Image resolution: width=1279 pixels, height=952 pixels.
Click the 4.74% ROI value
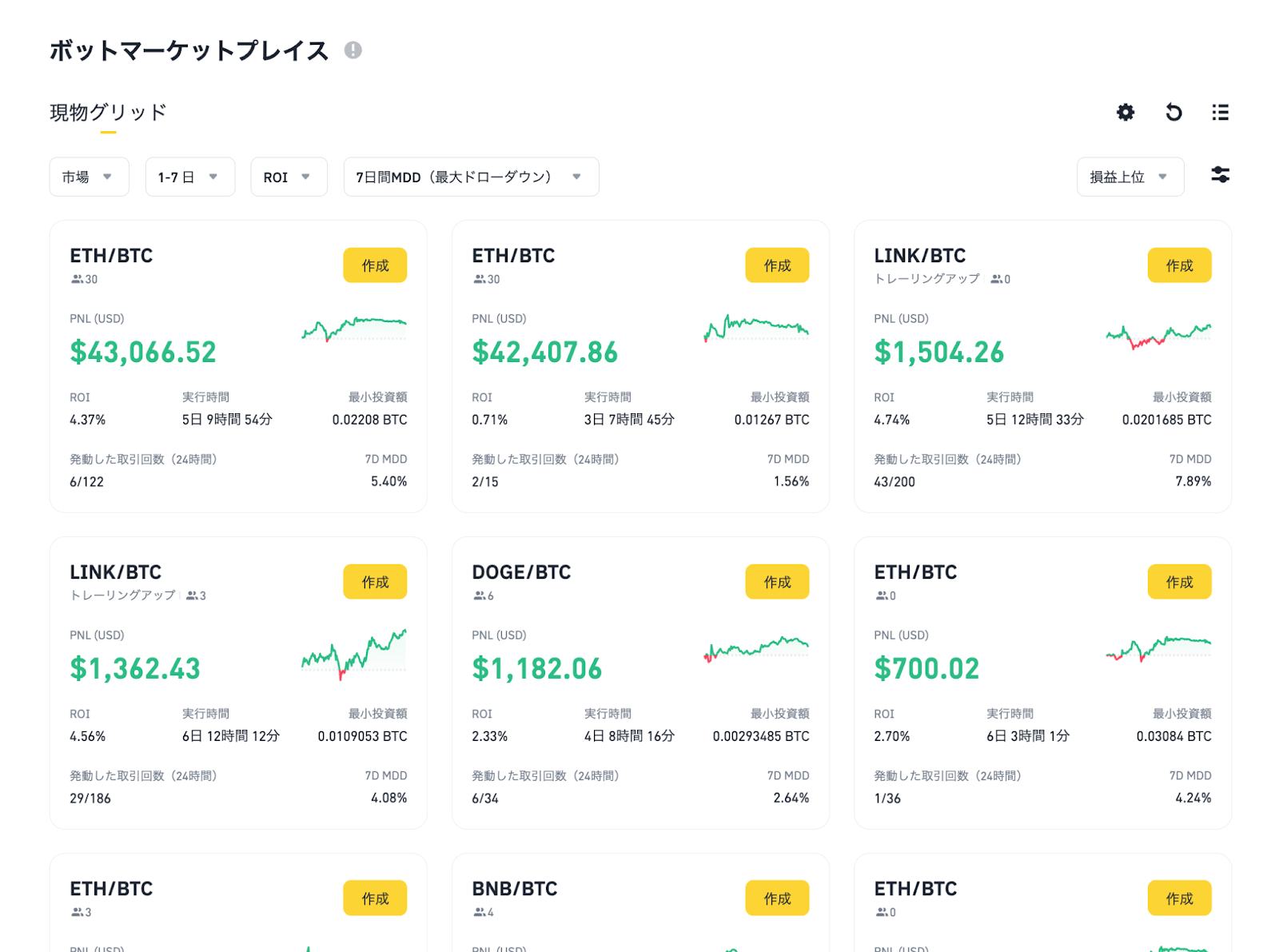point(891,420)
